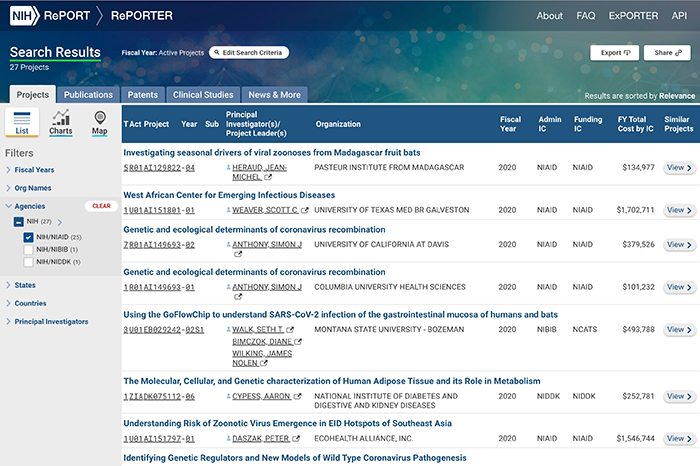Open the About page
Viewport: 700px width, 466px height.
pos(550,16)
